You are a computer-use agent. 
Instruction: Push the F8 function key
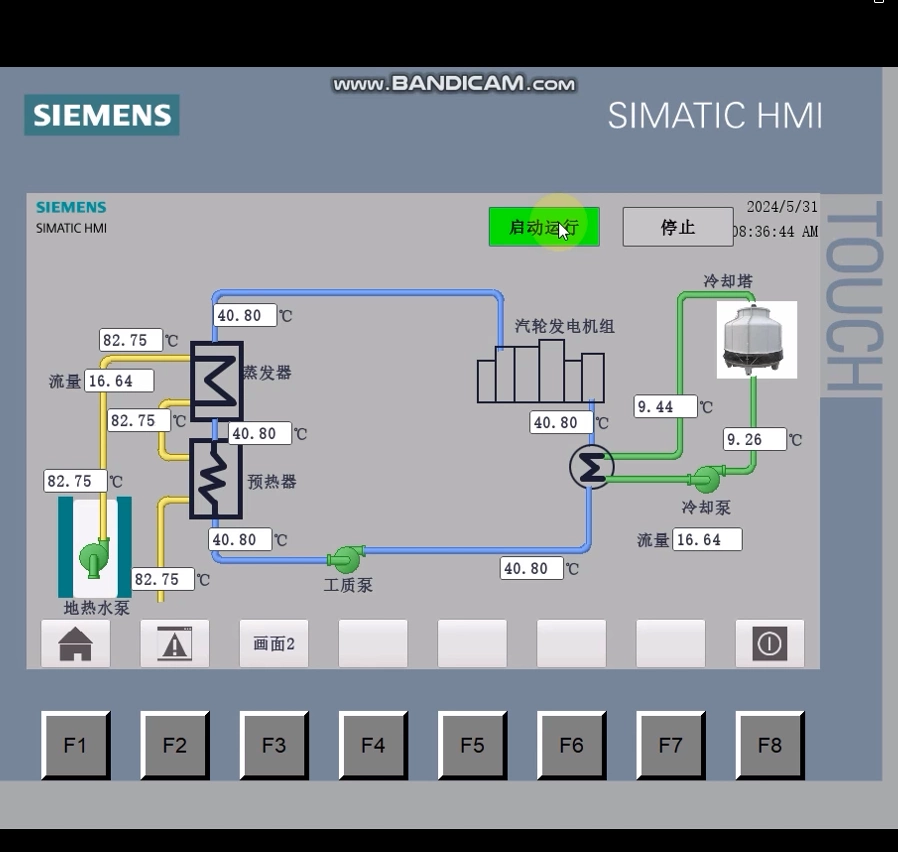(770, 746)
